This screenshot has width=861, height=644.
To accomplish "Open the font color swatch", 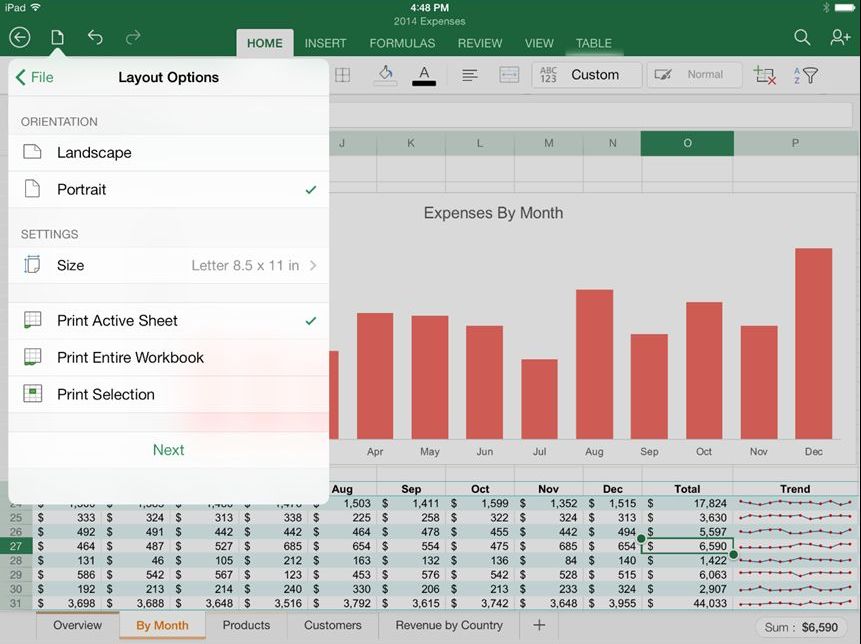I will (424, 75).
